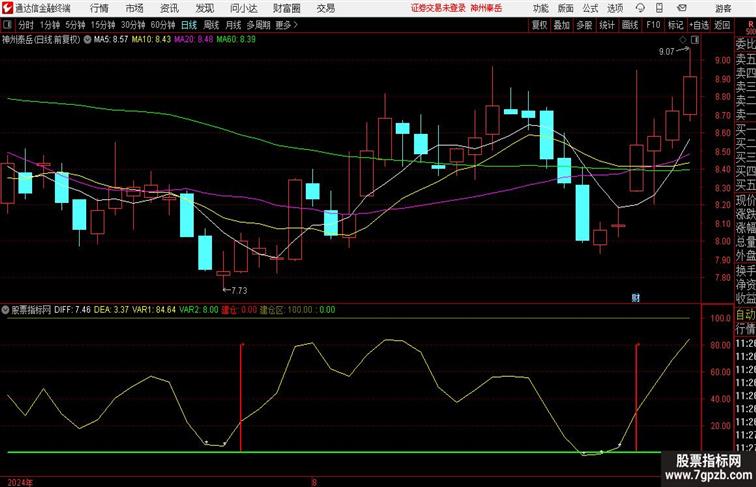Click the 叠加 toolbar button
This screenshot has height=487, width=756.
click(562, 25)
